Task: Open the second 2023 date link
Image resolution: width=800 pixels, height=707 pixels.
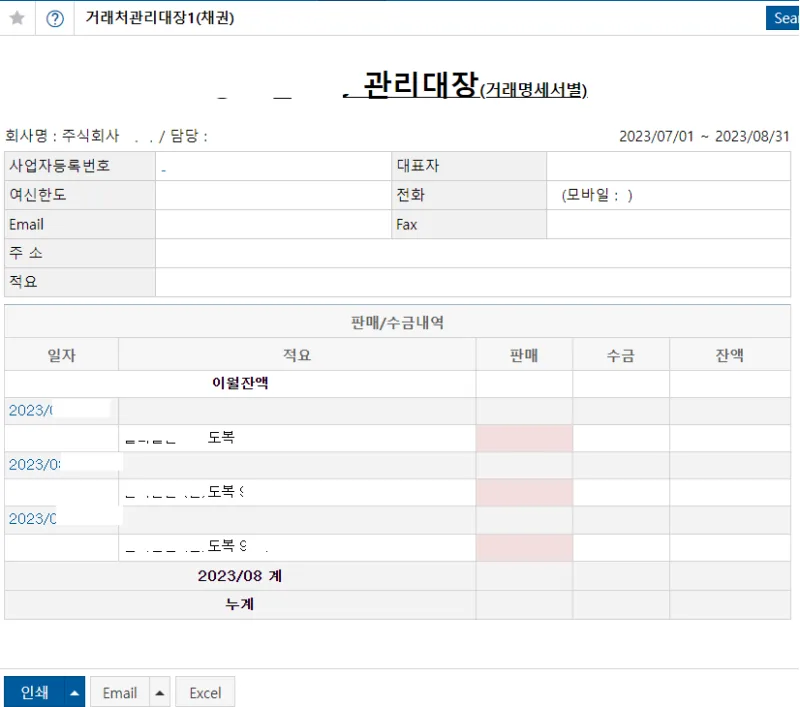Action: [x=35, y=465]
